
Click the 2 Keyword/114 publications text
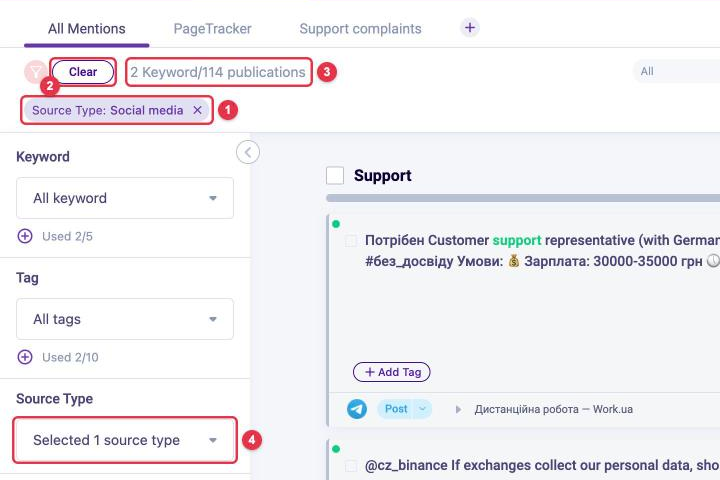point(218,72)
